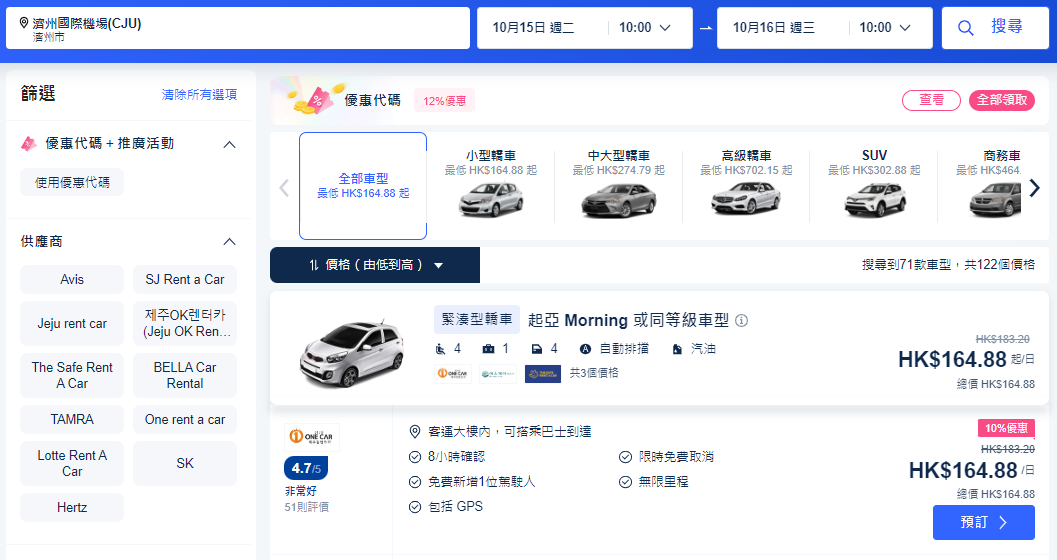Click the checkmark icon beside 限時免費取消
Screen dimensions: 1057x560
tap(626, 457)
